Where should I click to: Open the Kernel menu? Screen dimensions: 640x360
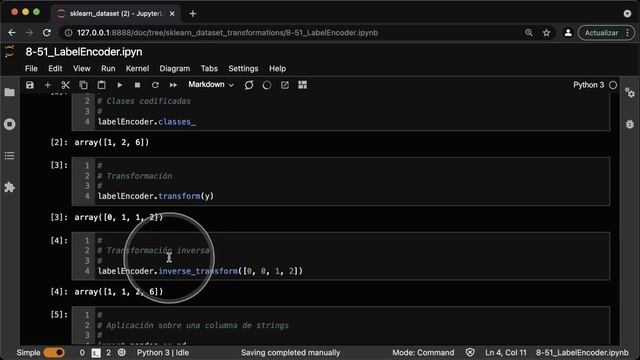(x=137, y=69)
